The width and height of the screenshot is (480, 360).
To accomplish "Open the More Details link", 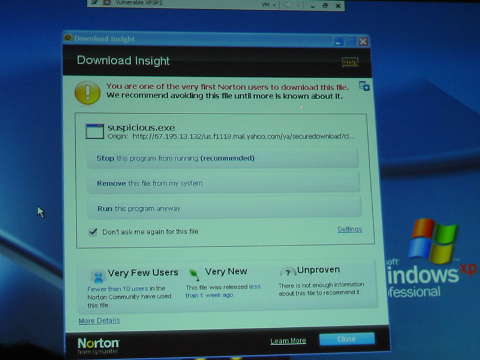I will pyautogui.click(x=99, y=321).
